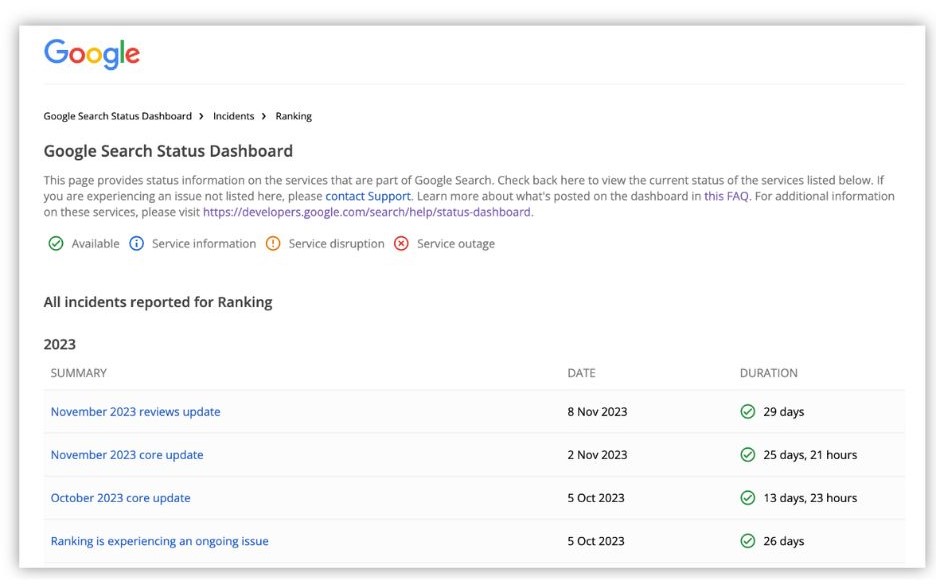Click green check icon beside 26 days

(747, 541)
